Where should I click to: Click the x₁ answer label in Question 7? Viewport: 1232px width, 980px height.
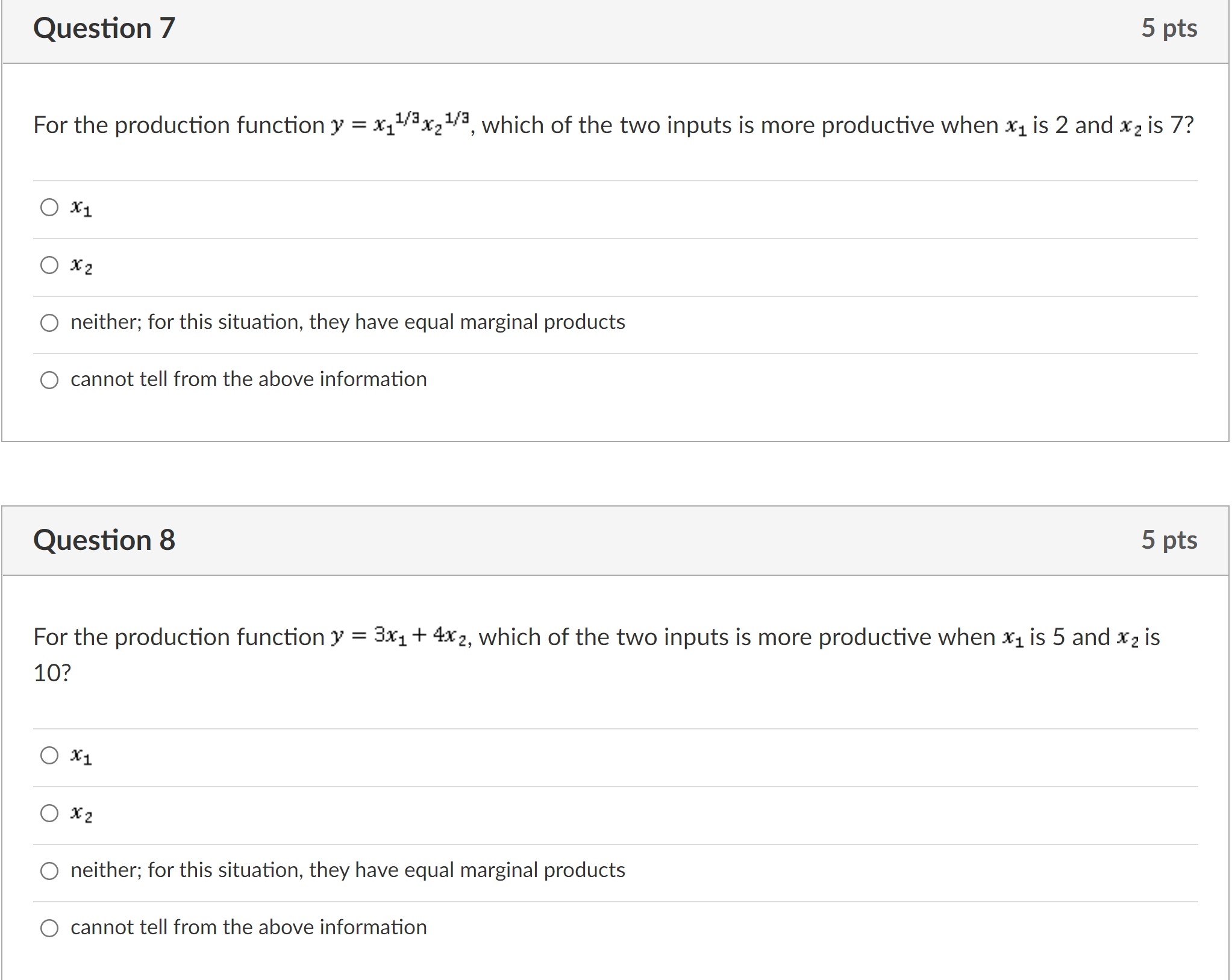81,208
